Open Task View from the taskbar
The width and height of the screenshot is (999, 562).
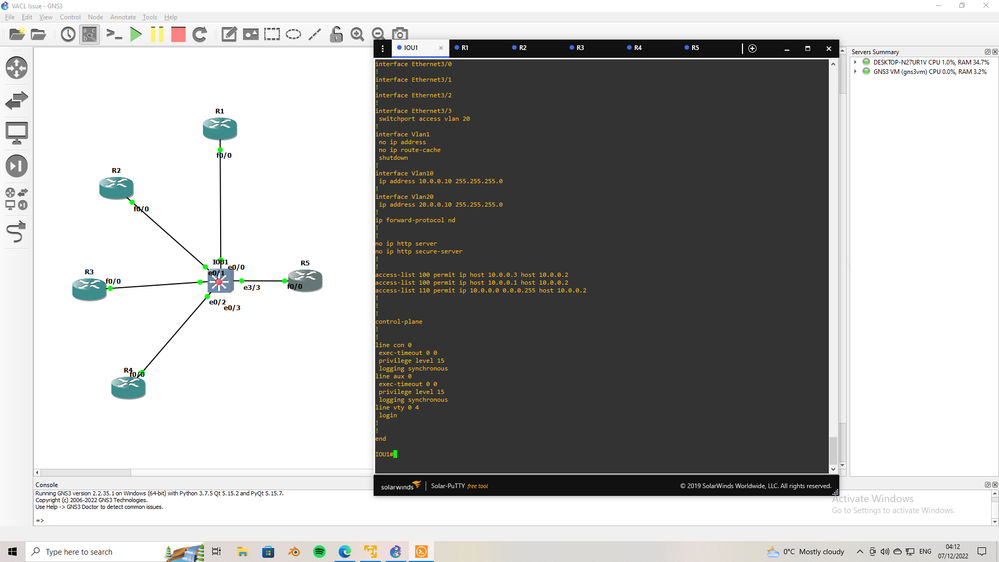tap(217, 552)
